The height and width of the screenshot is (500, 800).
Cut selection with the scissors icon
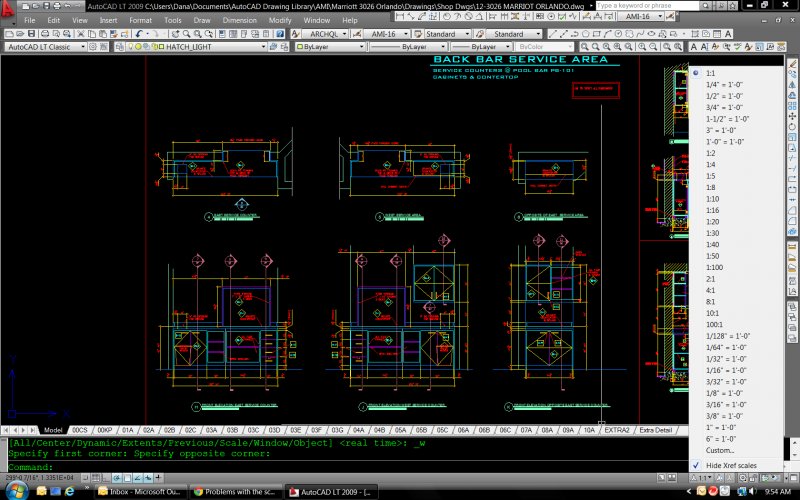tap(81, 34)
